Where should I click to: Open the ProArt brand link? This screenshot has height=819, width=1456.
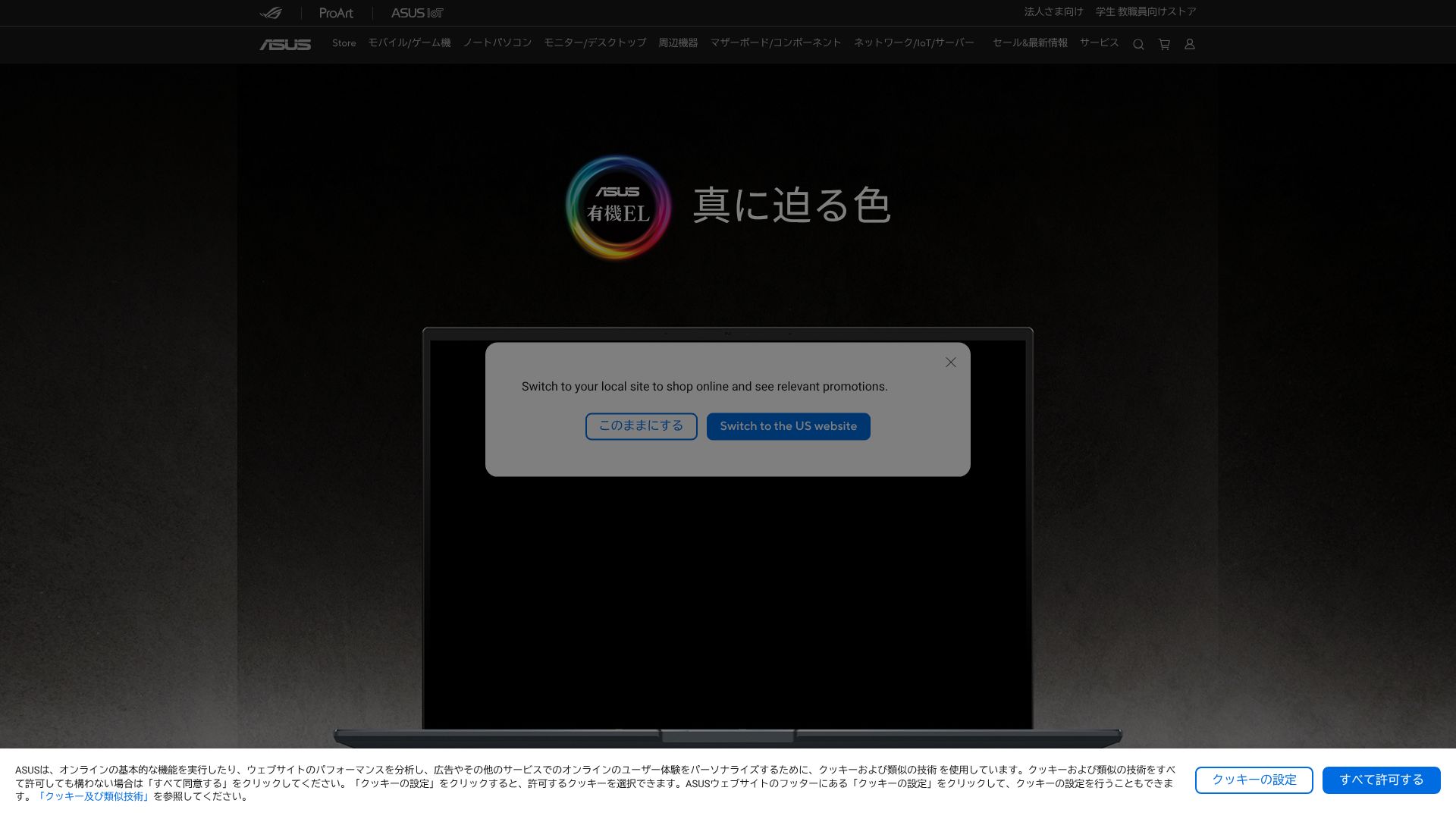pos(336,13)
